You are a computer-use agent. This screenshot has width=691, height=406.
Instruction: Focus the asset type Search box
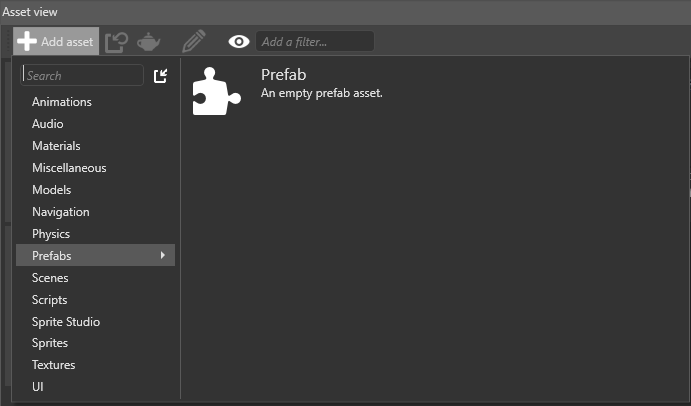[84, 75]
